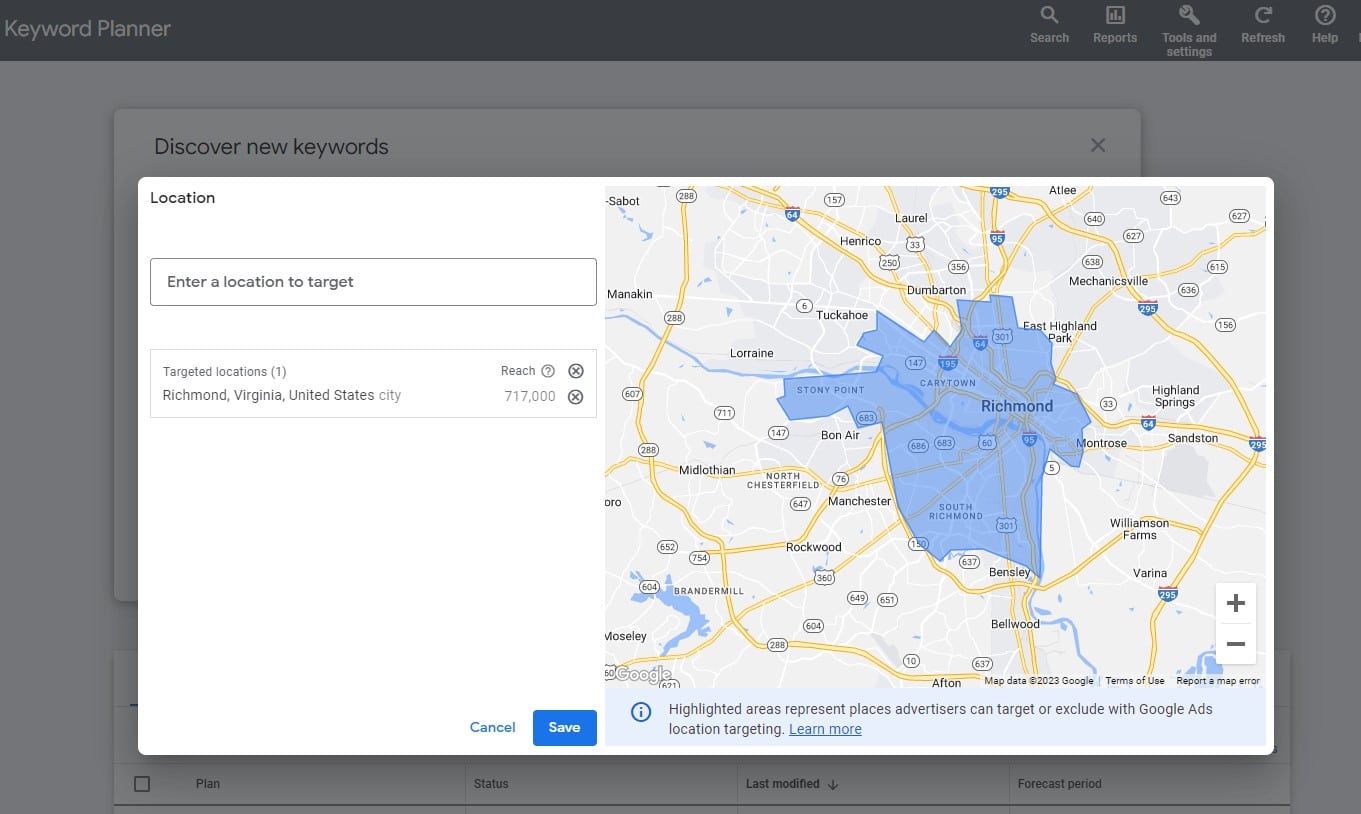
Task: Click the 717,000 reach value
Action: pos(530,396)
